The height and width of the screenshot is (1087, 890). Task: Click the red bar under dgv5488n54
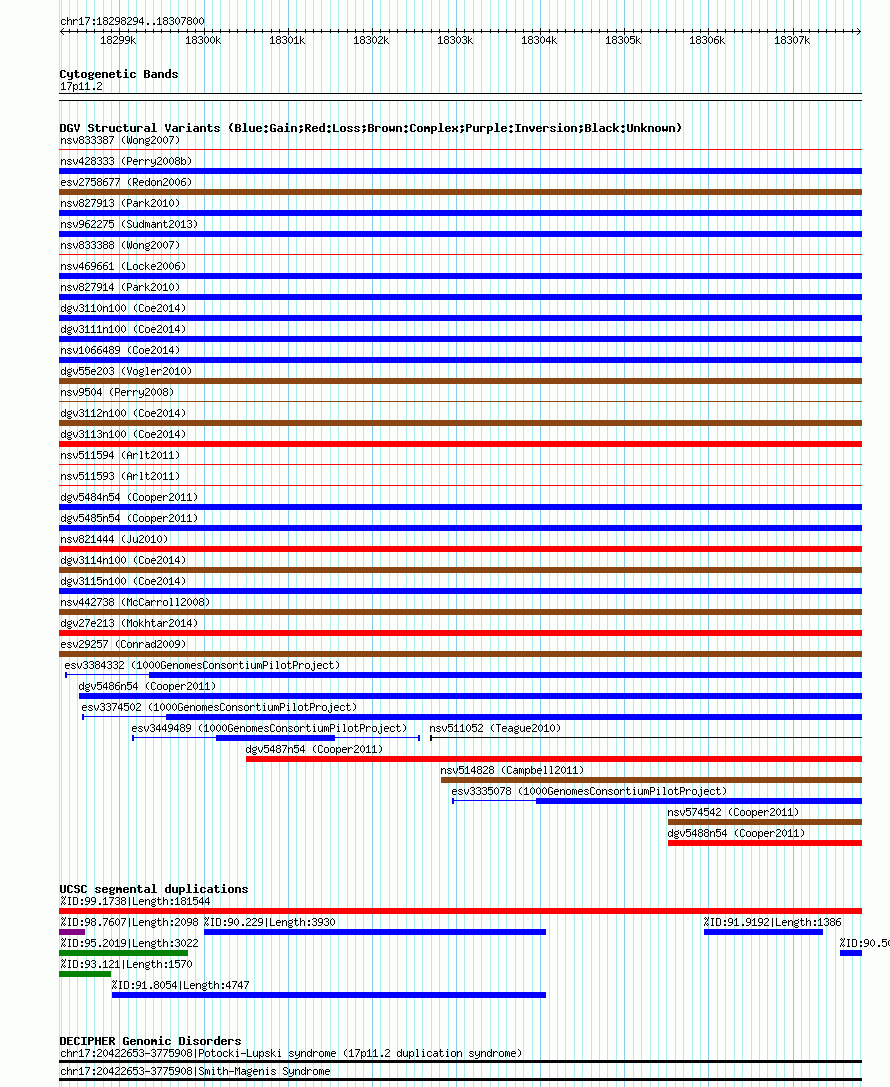[765, 843]
